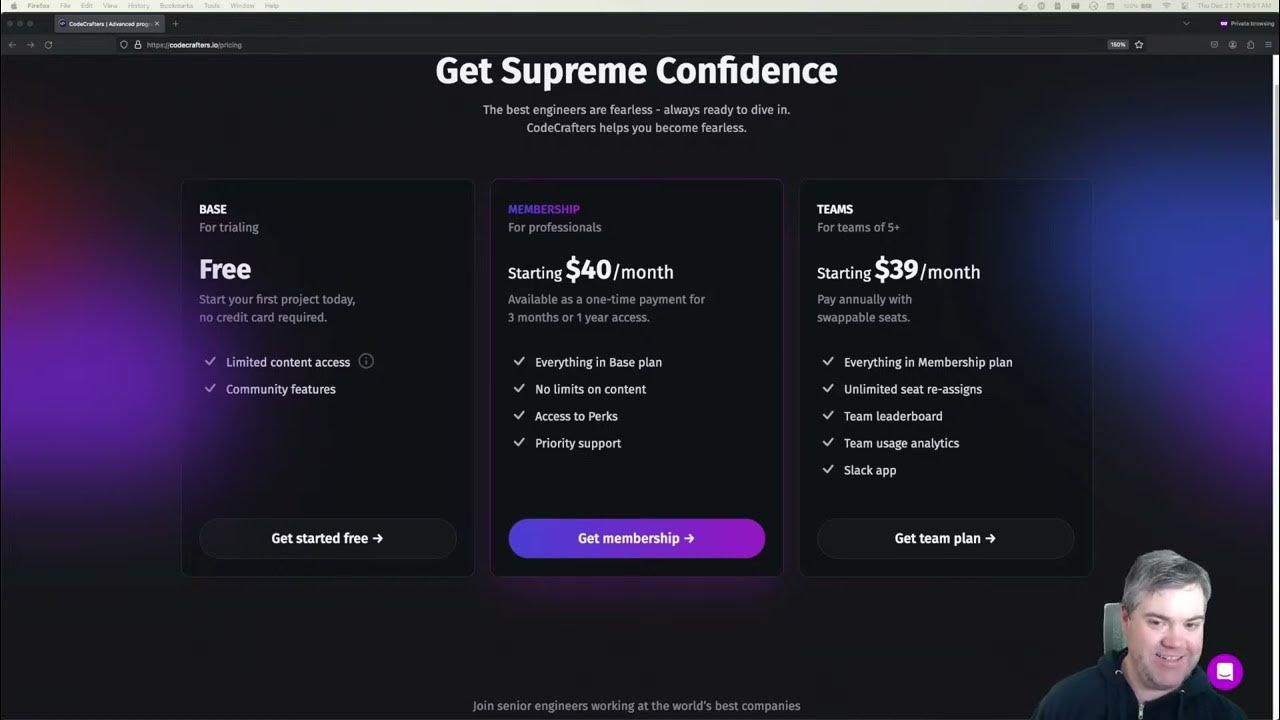Click the info icon beside Limited content access
Viewport: 1280px width, 720px height.
click(x=366, y=361)
